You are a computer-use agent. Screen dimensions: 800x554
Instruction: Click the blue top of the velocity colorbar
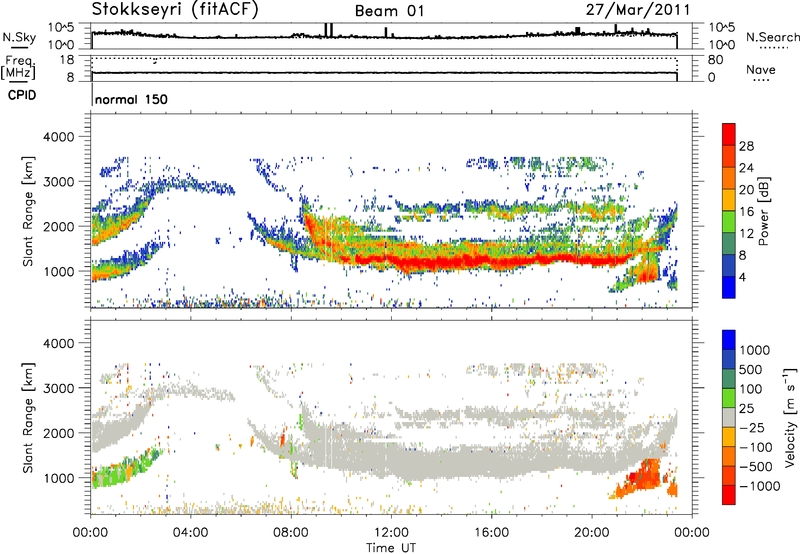pos(729,340)
